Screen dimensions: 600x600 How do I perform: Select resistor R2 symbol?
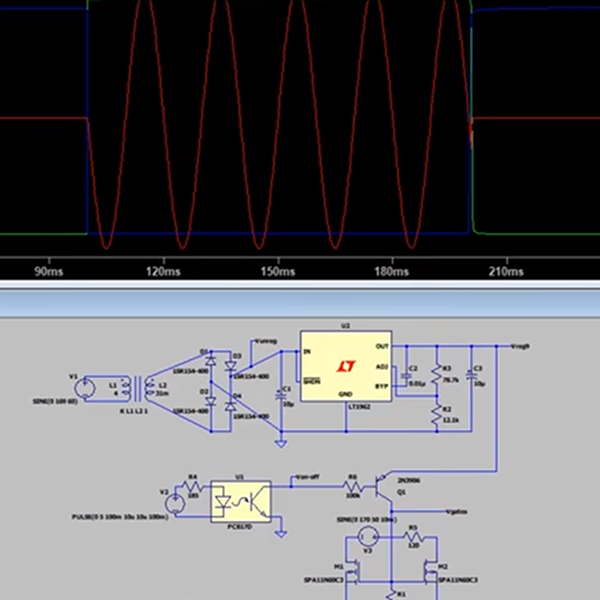[x=437, y=416]
